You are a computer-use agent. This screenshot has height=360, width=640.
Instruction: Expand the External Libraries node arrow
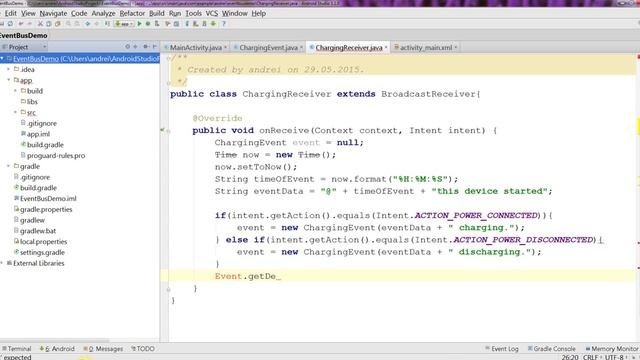2,263
